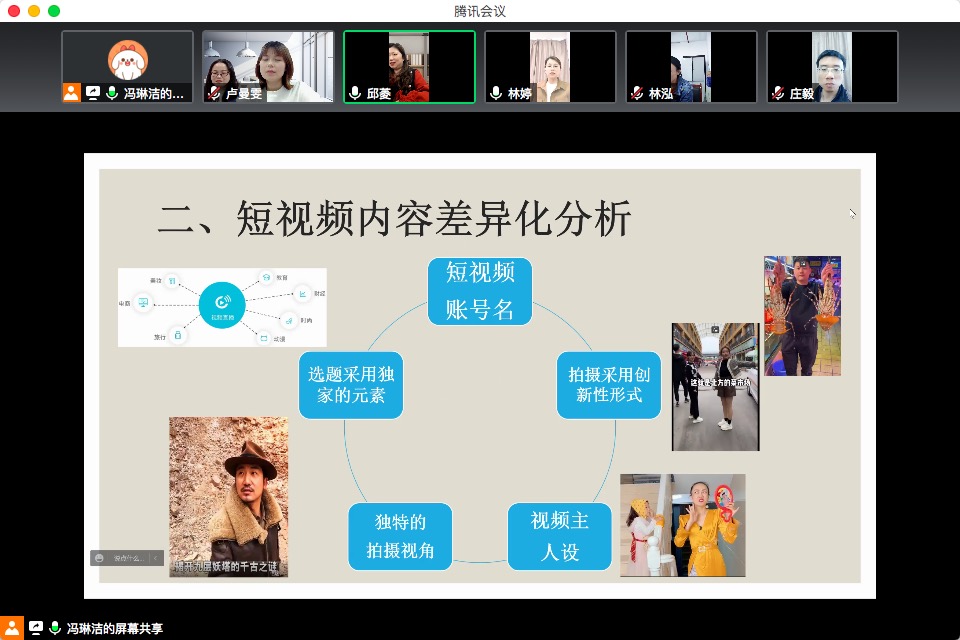Click the 短视频账号名 blue box
Image resolution: width=960 pixels, height=640 pixels.
(x=479, y=291)
